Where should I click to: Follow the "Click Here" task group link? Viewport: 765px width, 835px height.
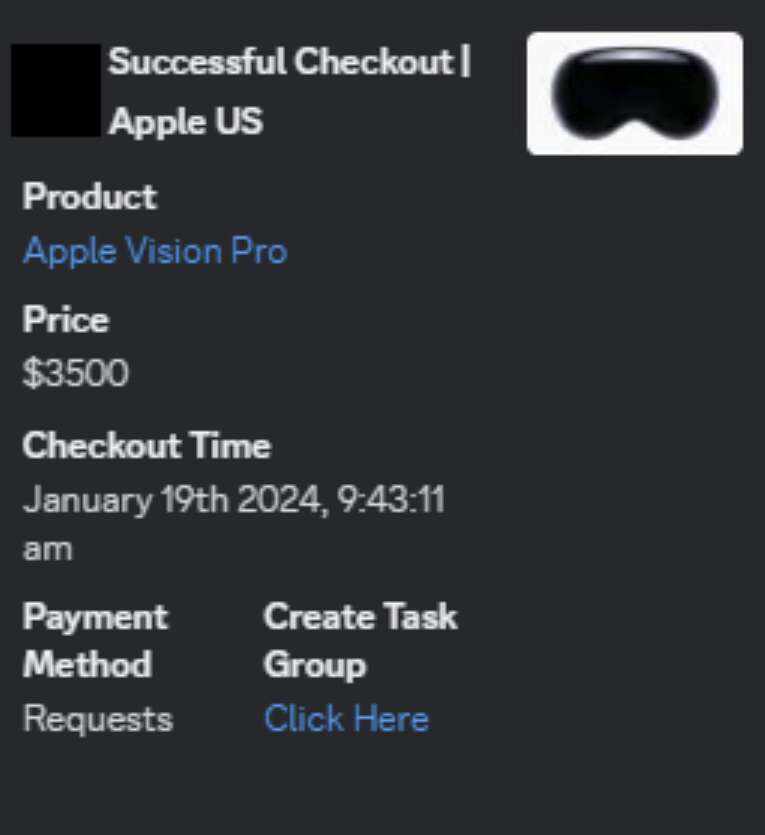(346, 719)
